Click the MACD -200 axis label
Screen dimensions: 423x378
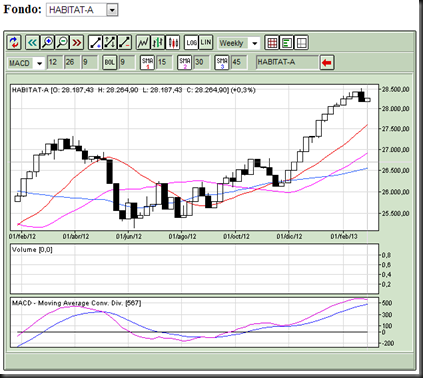(388, 343)
